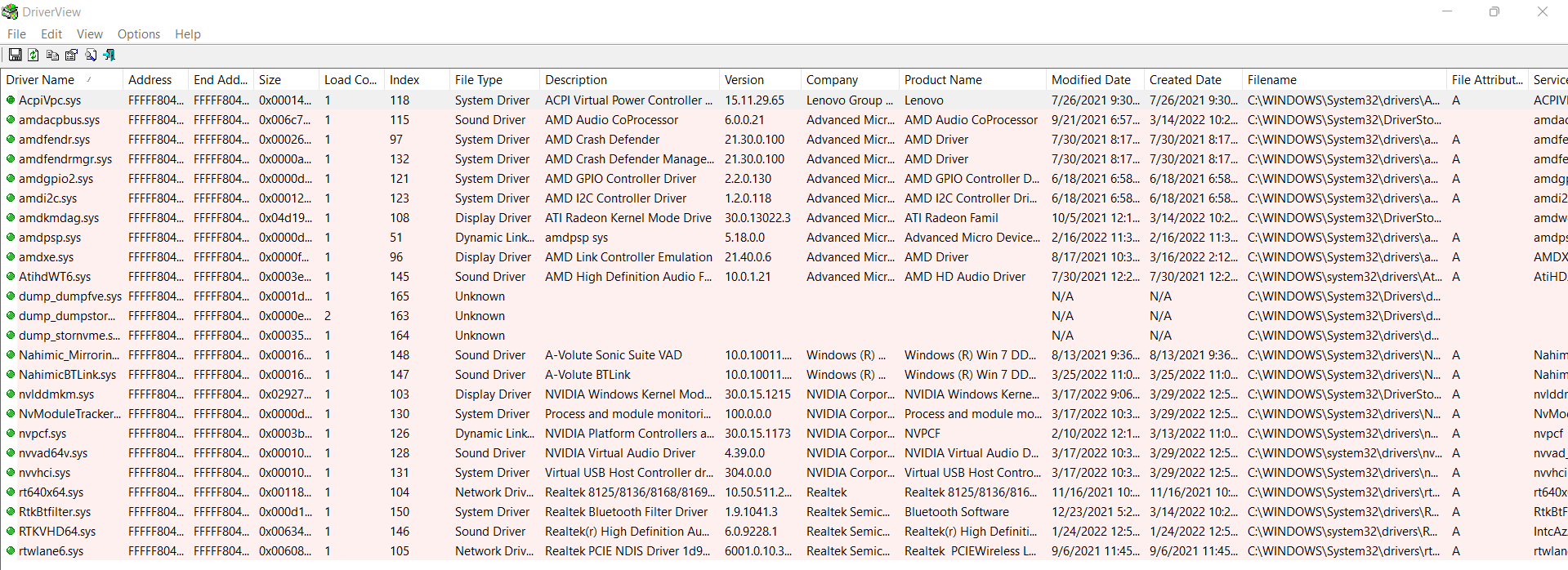
Task: Click the 'Realtek Bluetooth Filter Driver' description
Action: click(627, 512)
